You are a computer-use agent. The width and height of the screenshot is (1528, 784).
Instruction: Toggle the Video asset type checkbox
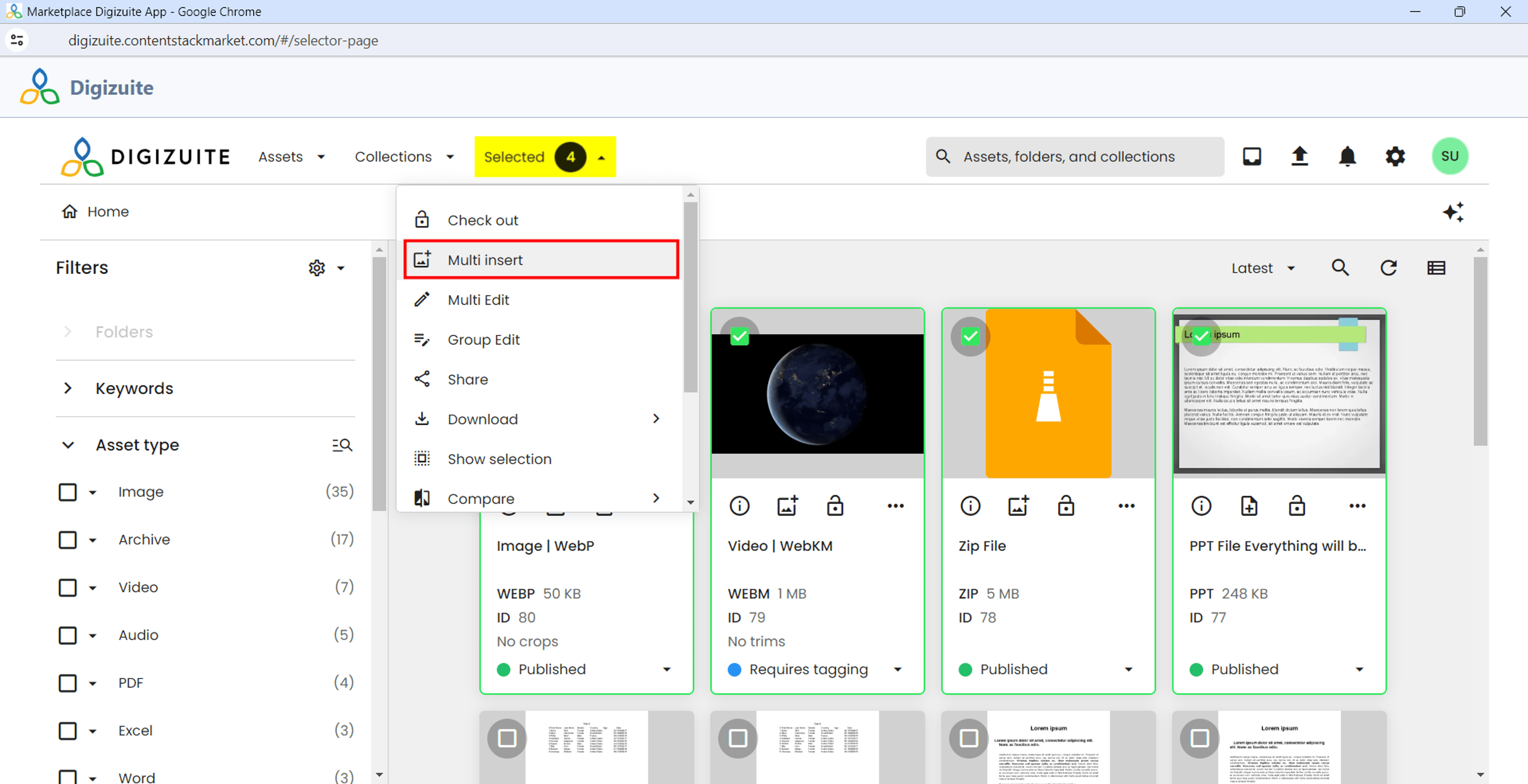click(68, 588)
